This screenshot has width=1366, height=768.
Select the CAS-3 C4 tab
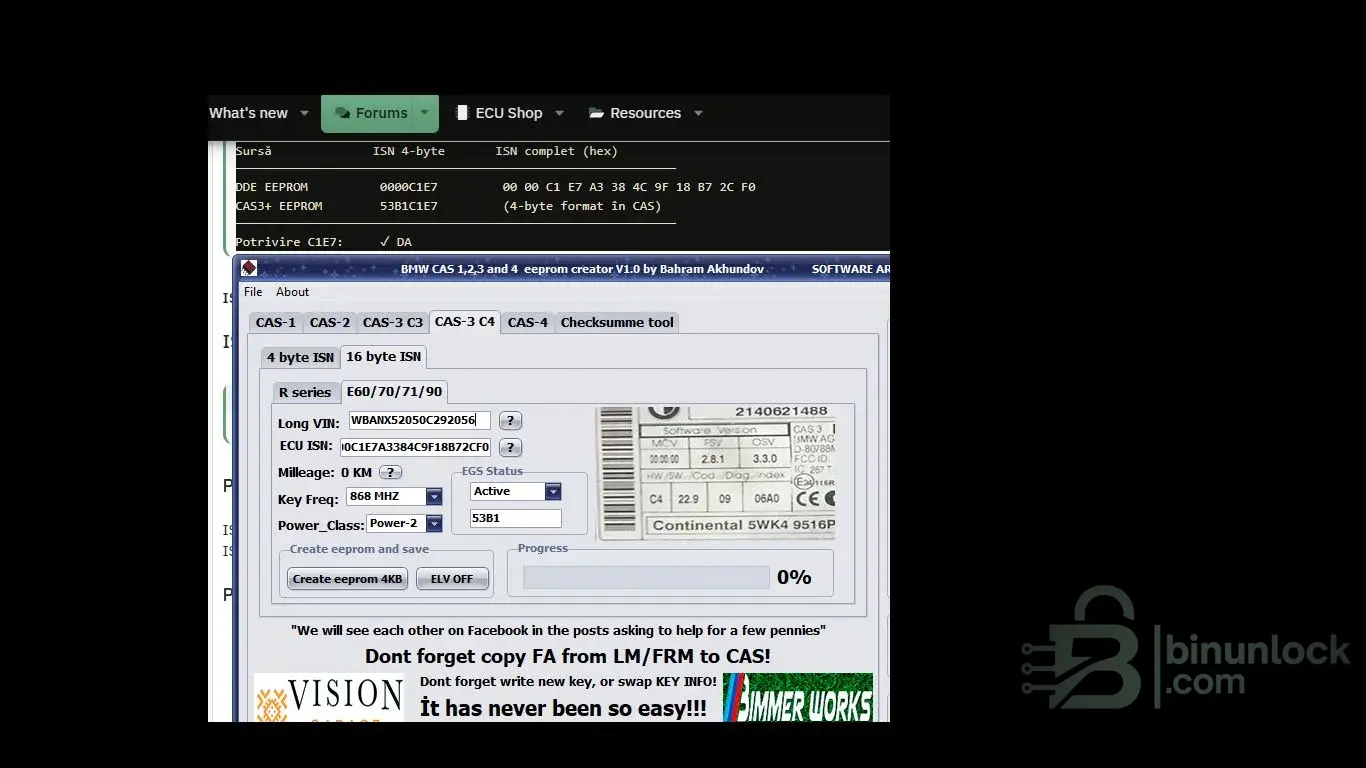point(465,322)
